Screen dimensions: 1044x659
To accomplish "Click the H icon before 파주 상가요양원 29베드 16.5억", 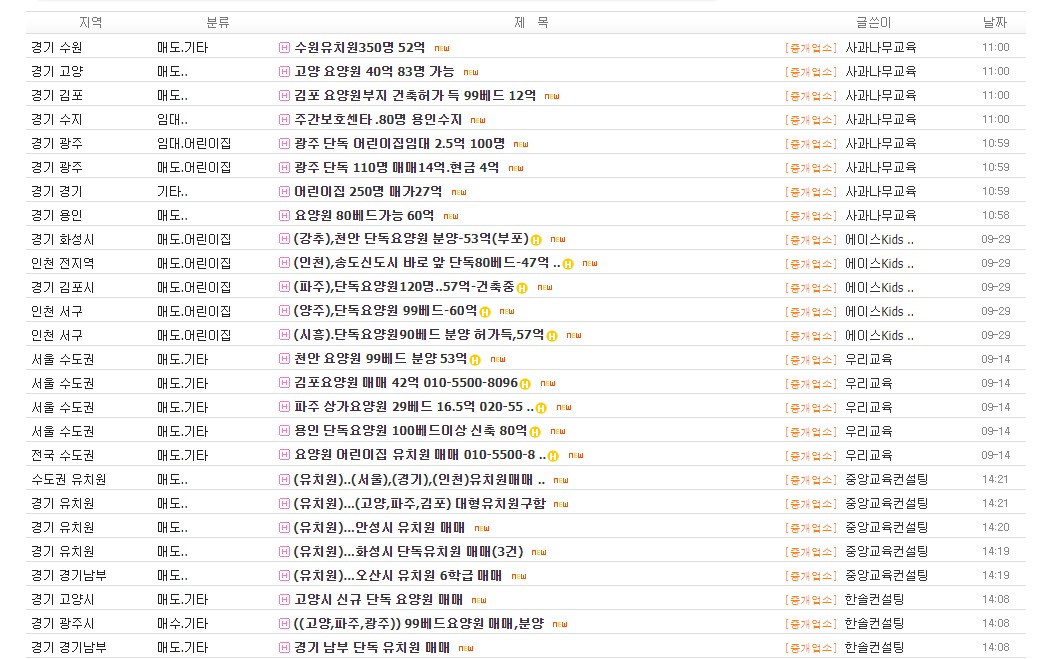I will coord(284,407).
